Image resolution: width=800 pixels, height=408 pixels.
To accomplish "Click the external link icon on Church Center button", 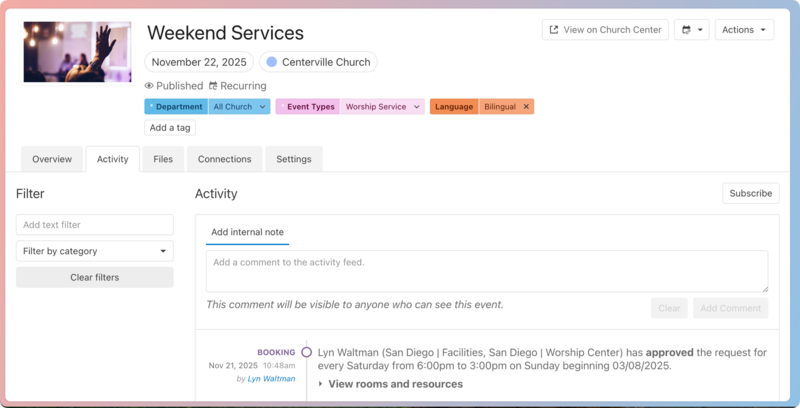I will [x=554, y=30].
